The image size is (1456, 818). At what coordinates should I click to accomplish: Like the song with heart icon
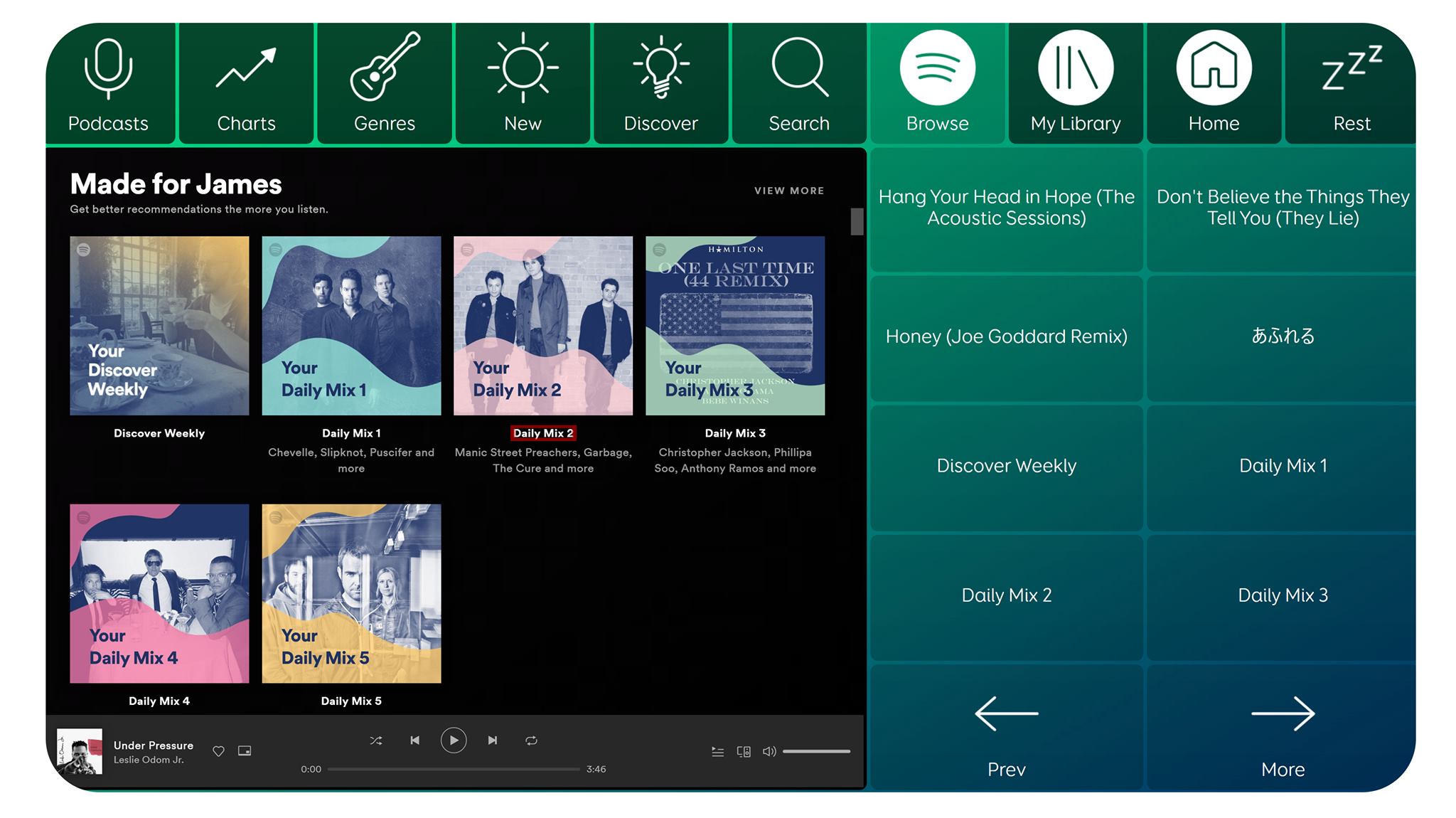point(219,751)
